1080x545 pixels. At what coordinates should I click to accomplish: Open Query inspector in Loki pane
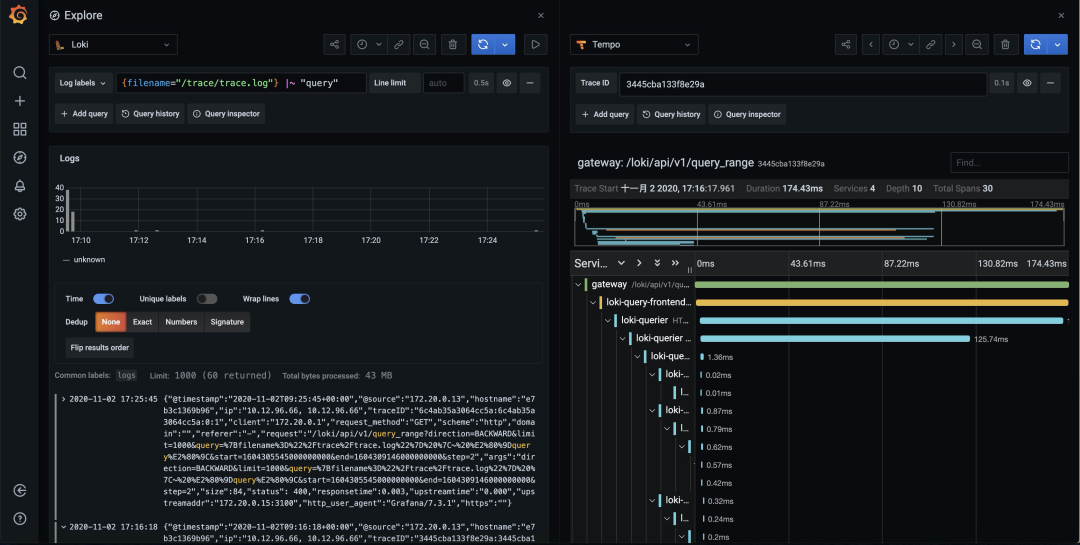coord(226,114)
